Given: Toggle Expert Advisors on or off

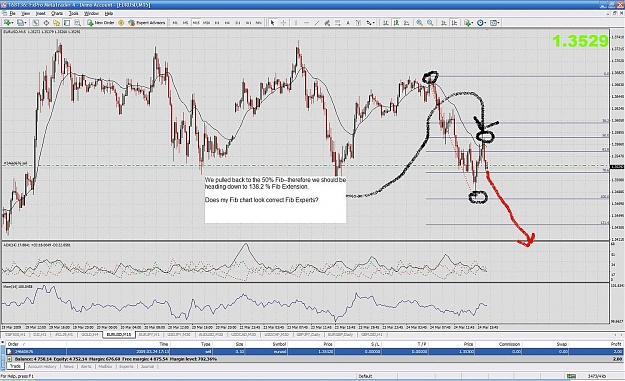Looking at the screenshot, I should 147,23.
